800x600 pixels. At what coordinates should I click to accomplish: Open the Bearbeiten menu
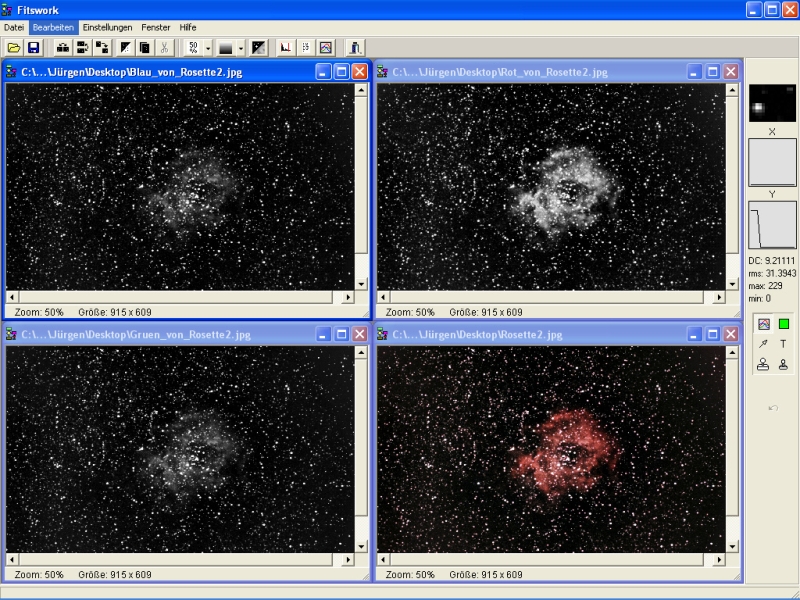(x=53, y=27)
